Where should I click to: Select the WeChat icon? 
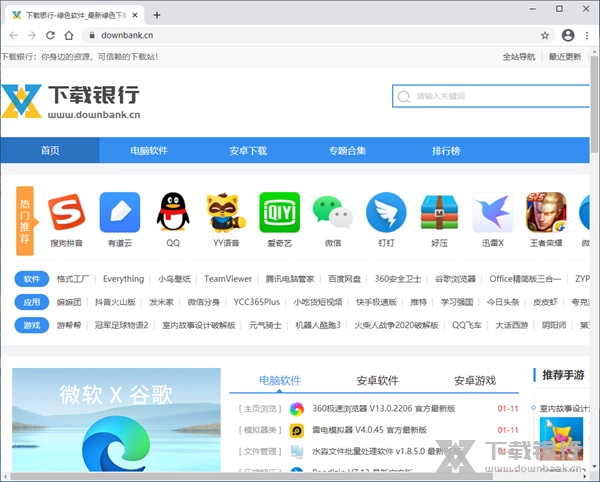[x=332, y=212]
